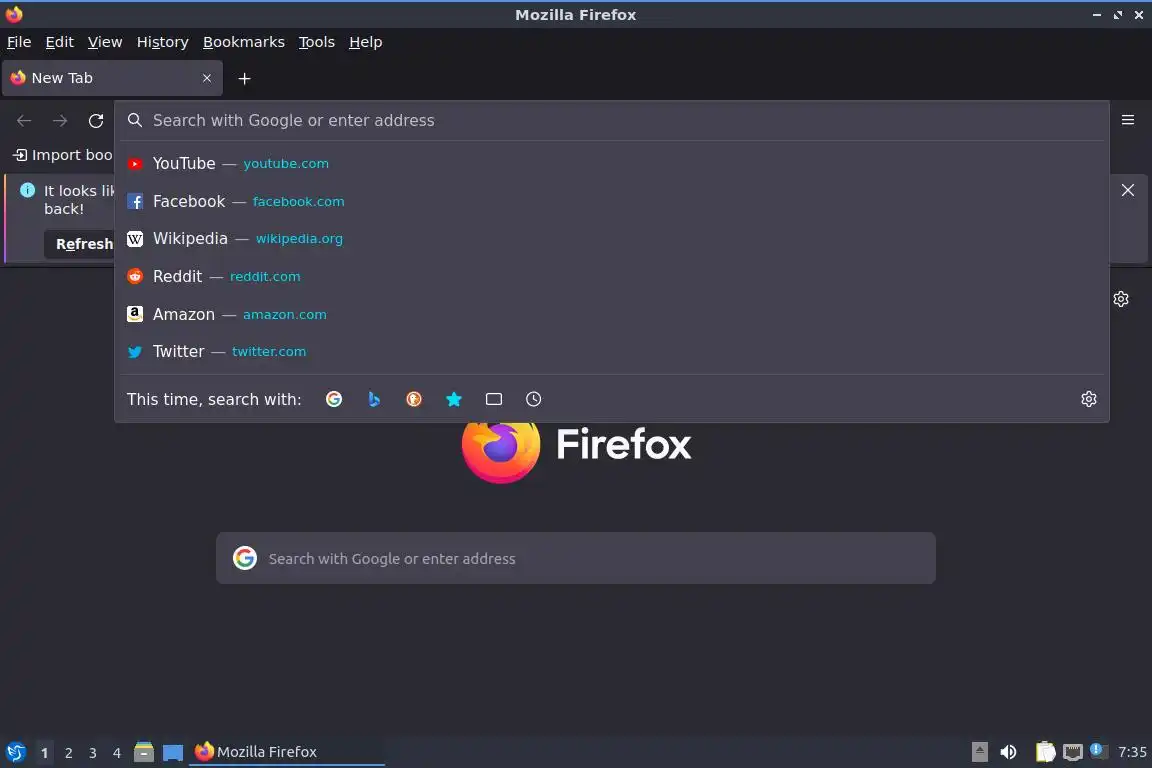Open Amazon suggestion row
Screen dimensions: 1152x768
[x=611, y=314]
